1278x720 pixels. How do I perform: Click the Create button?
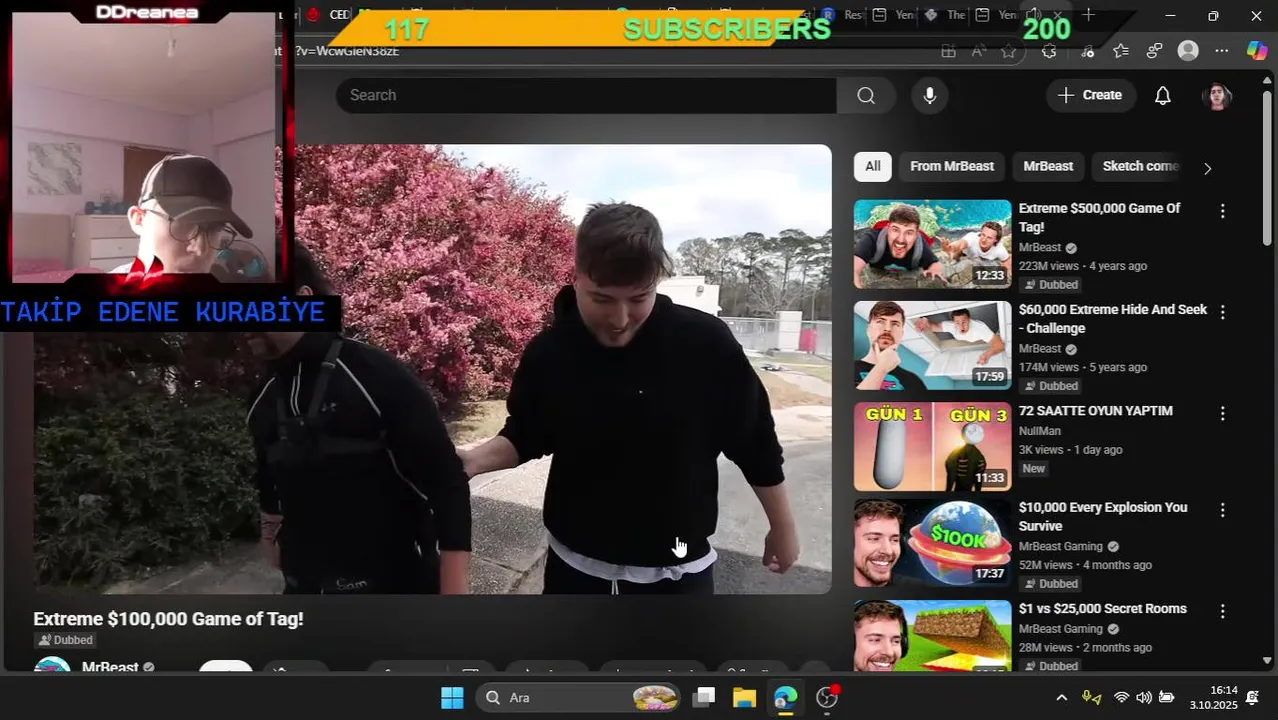(x=1091, y=95)
